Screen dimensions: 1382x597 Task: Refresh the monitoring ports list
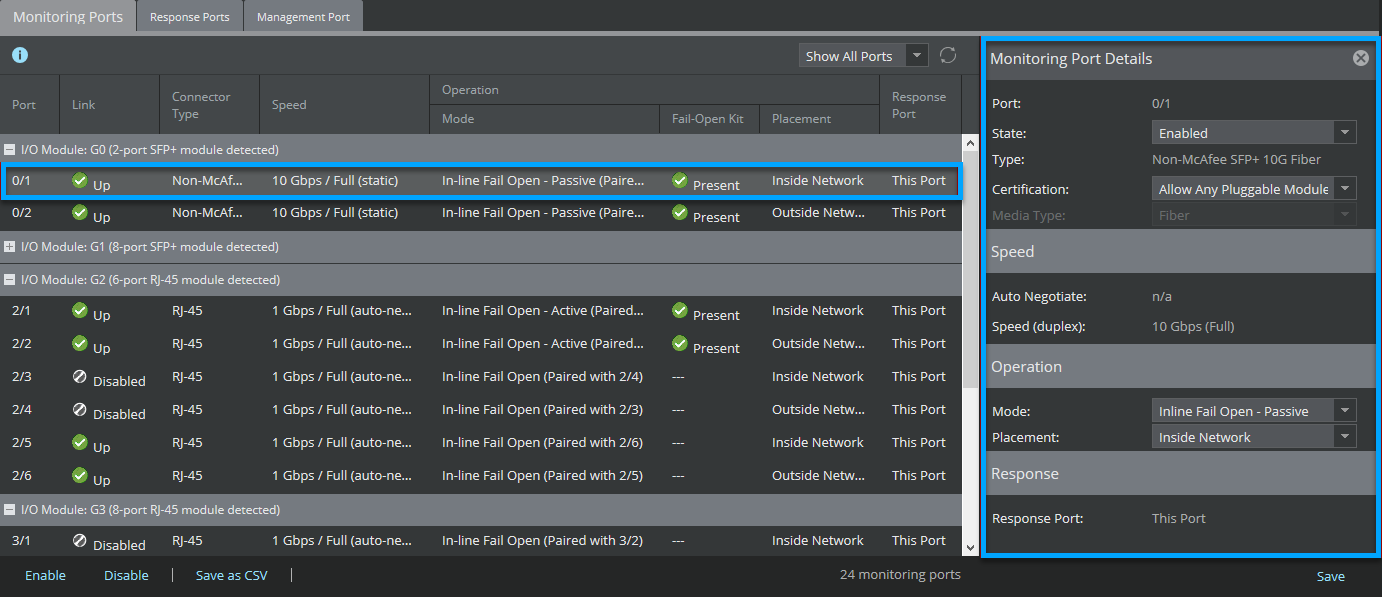pyautogui.click(x=948, y=55)
